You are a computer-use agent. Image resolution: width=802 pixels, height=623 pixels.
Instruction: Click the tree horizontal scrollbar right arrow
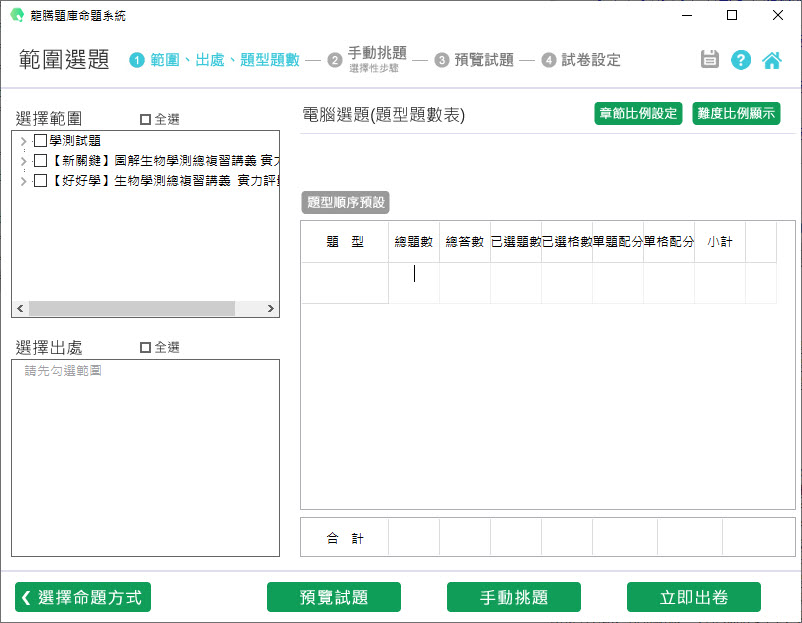click(x=270, y=309)
